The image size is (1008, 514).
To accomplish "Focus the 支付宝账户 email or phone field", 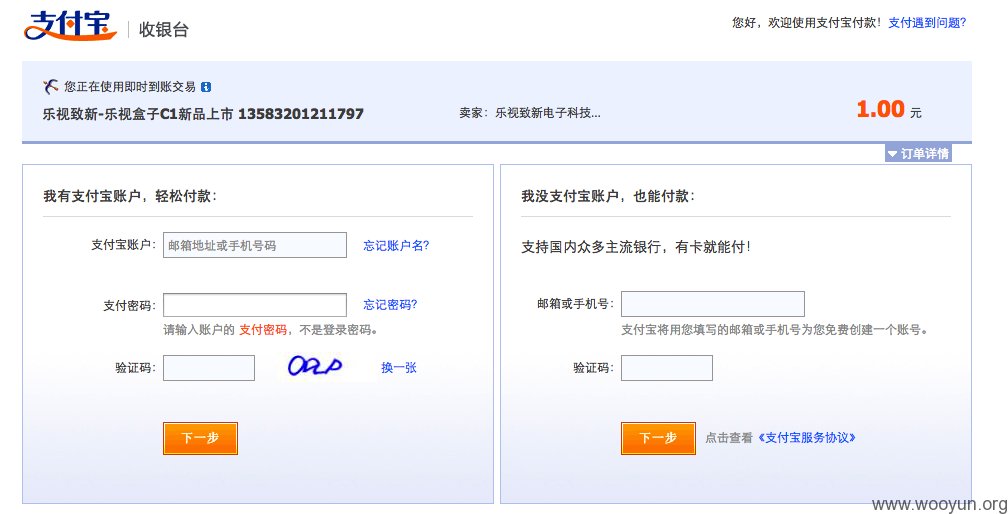I will tap(255, 245).
